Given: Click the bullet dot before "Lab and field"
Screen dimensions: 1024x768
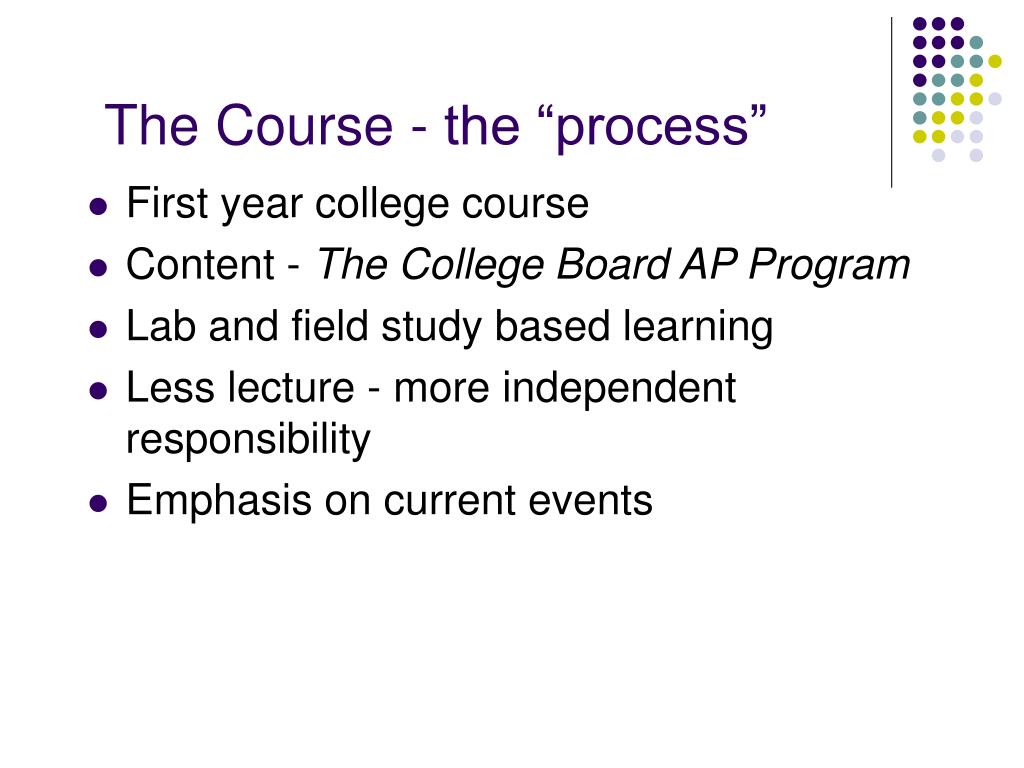Looking at the screenshot, I should (x=98, y=330).
